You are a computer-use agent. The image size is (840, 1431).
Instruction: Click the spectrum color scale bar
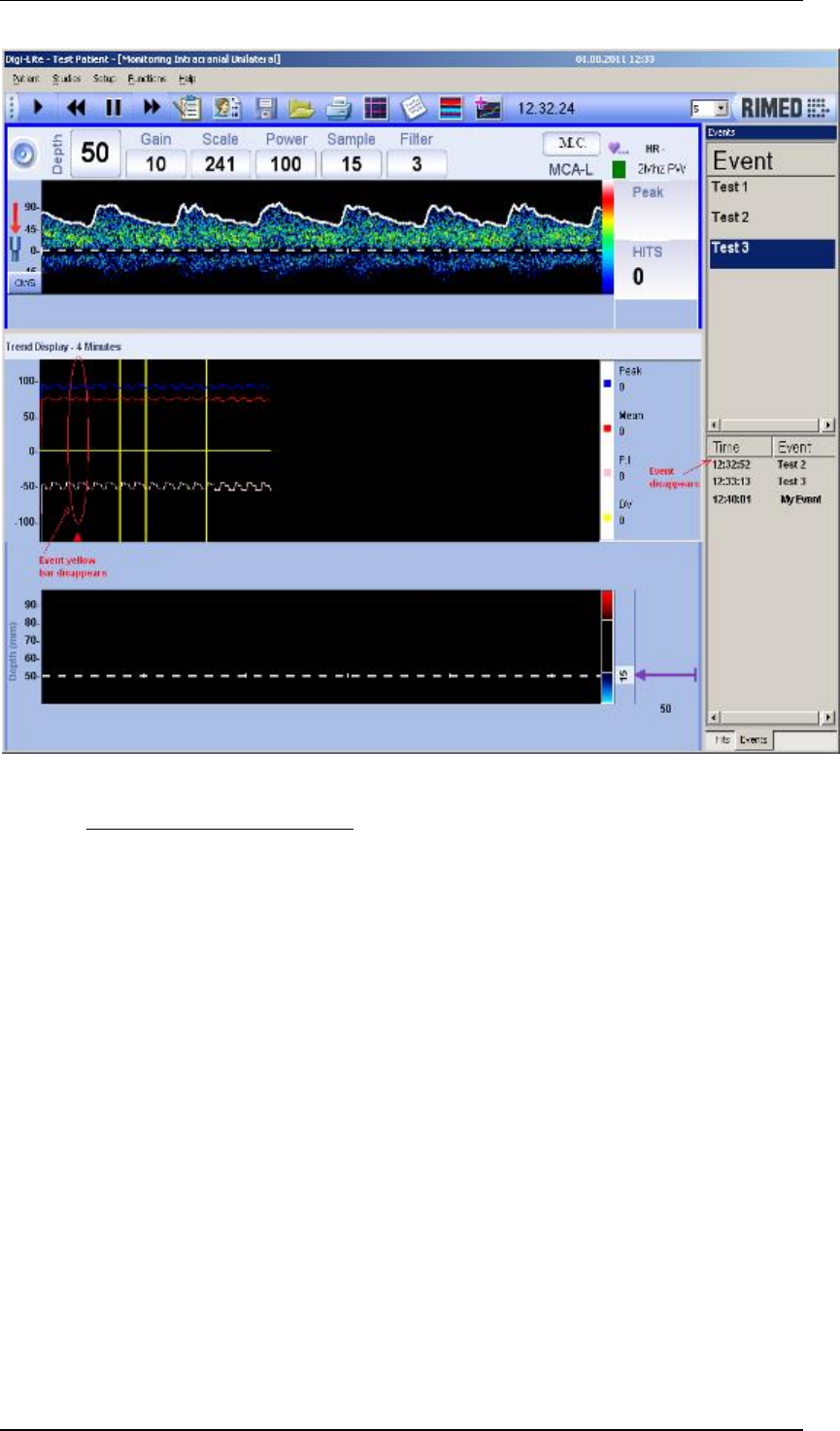pyautogui.click(x=608, y=236)
